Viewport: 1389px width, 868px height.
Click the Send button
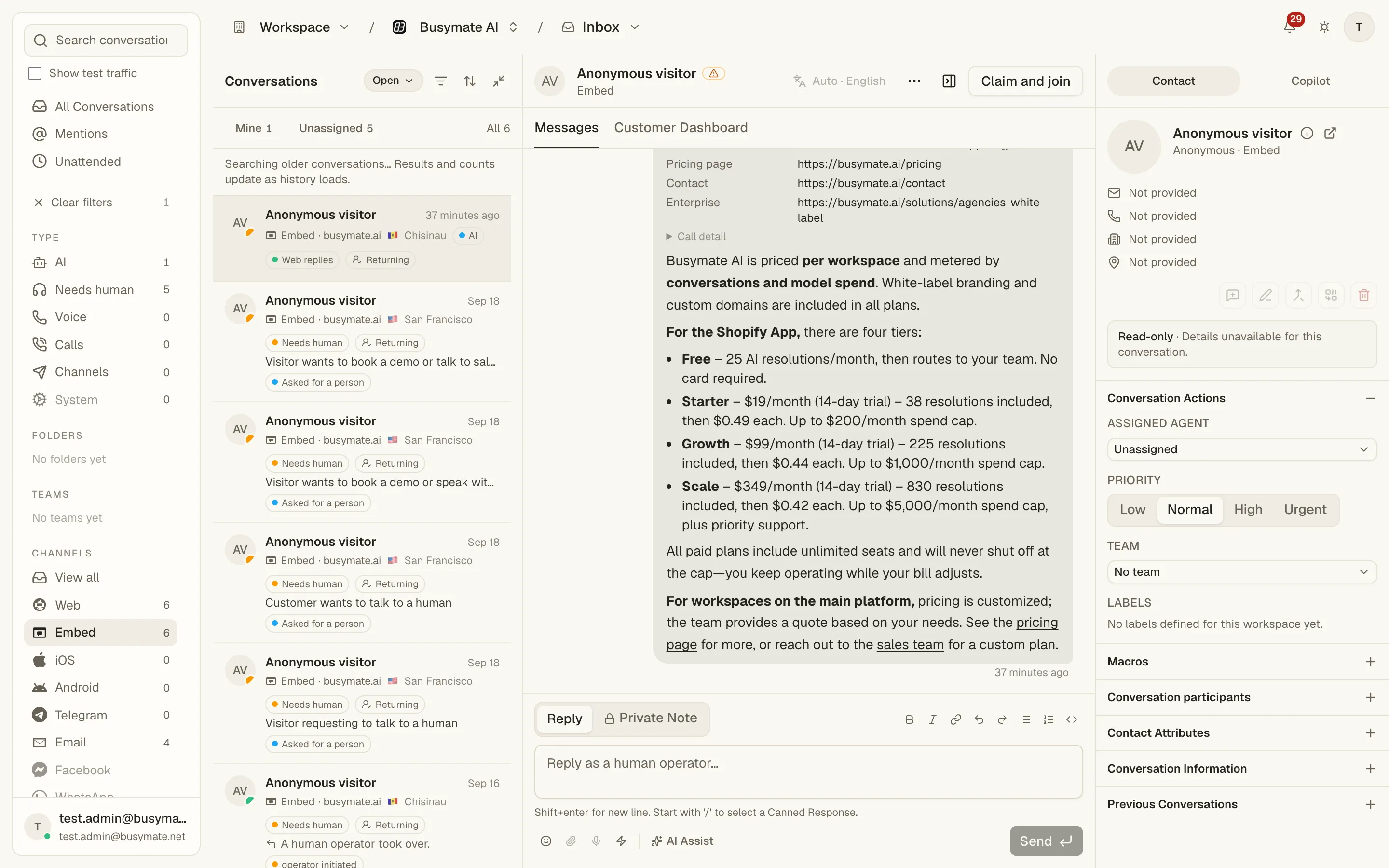point(1046,841)
